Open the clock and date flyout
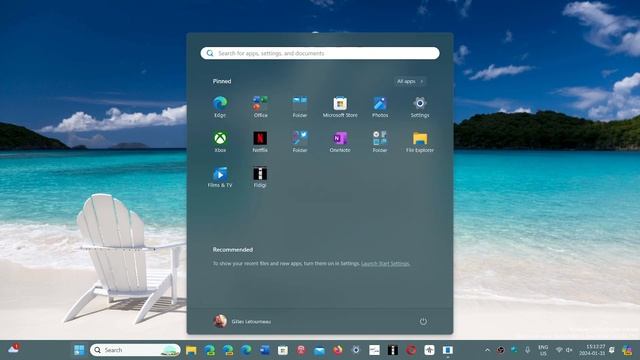This screenshot has width=640, height=360. pyautogui.click(x=592, y=350)
